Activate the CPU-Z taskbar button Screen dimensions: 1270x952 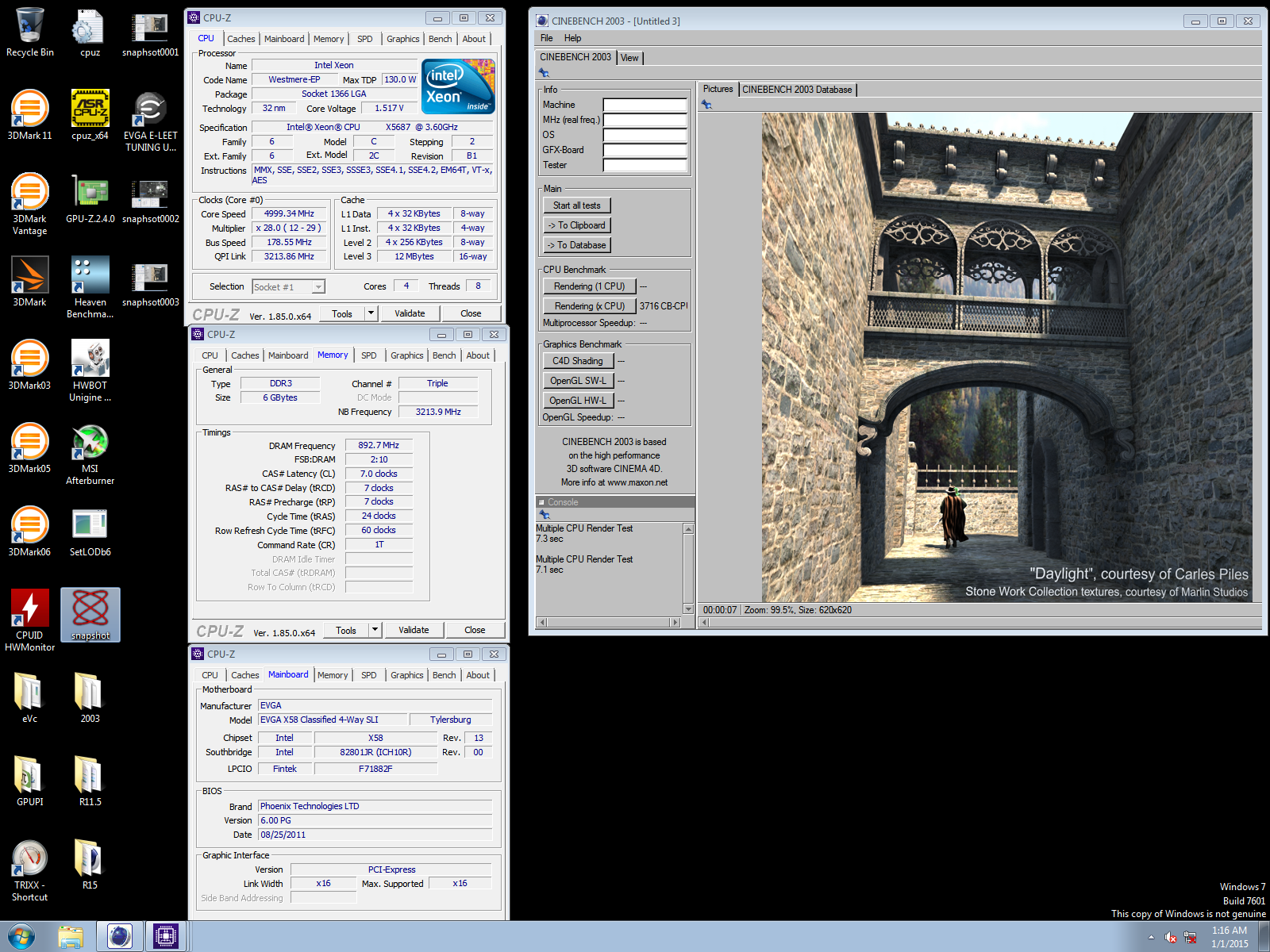click(x=165, y=937)
